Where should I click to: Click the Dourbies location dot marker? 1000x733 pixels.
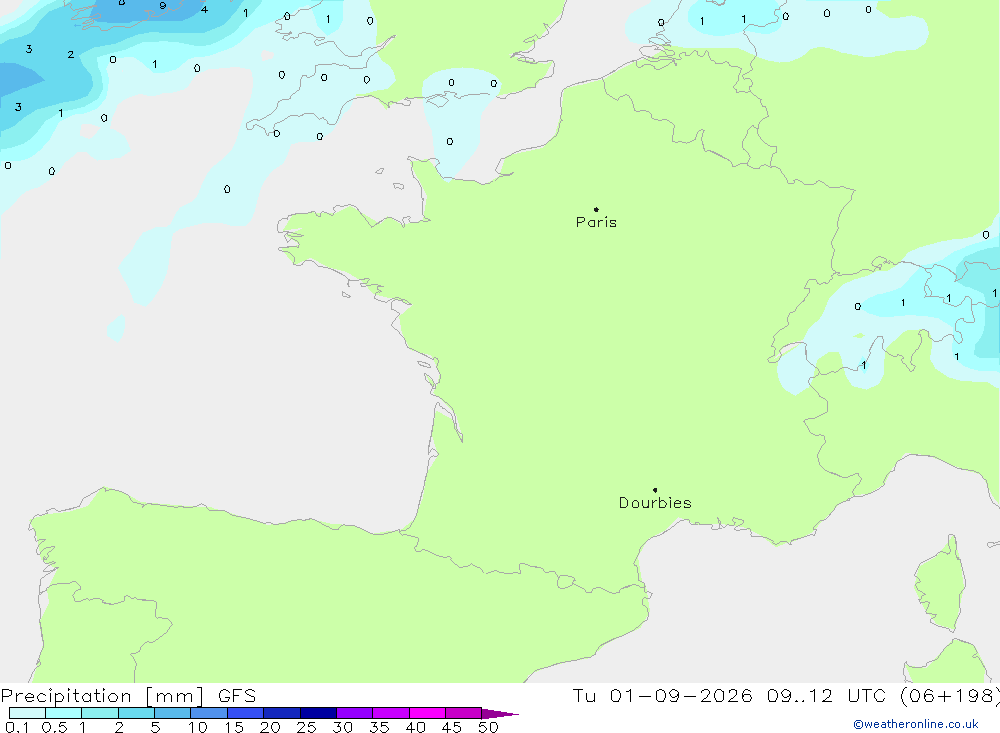[x=655, y=490]
